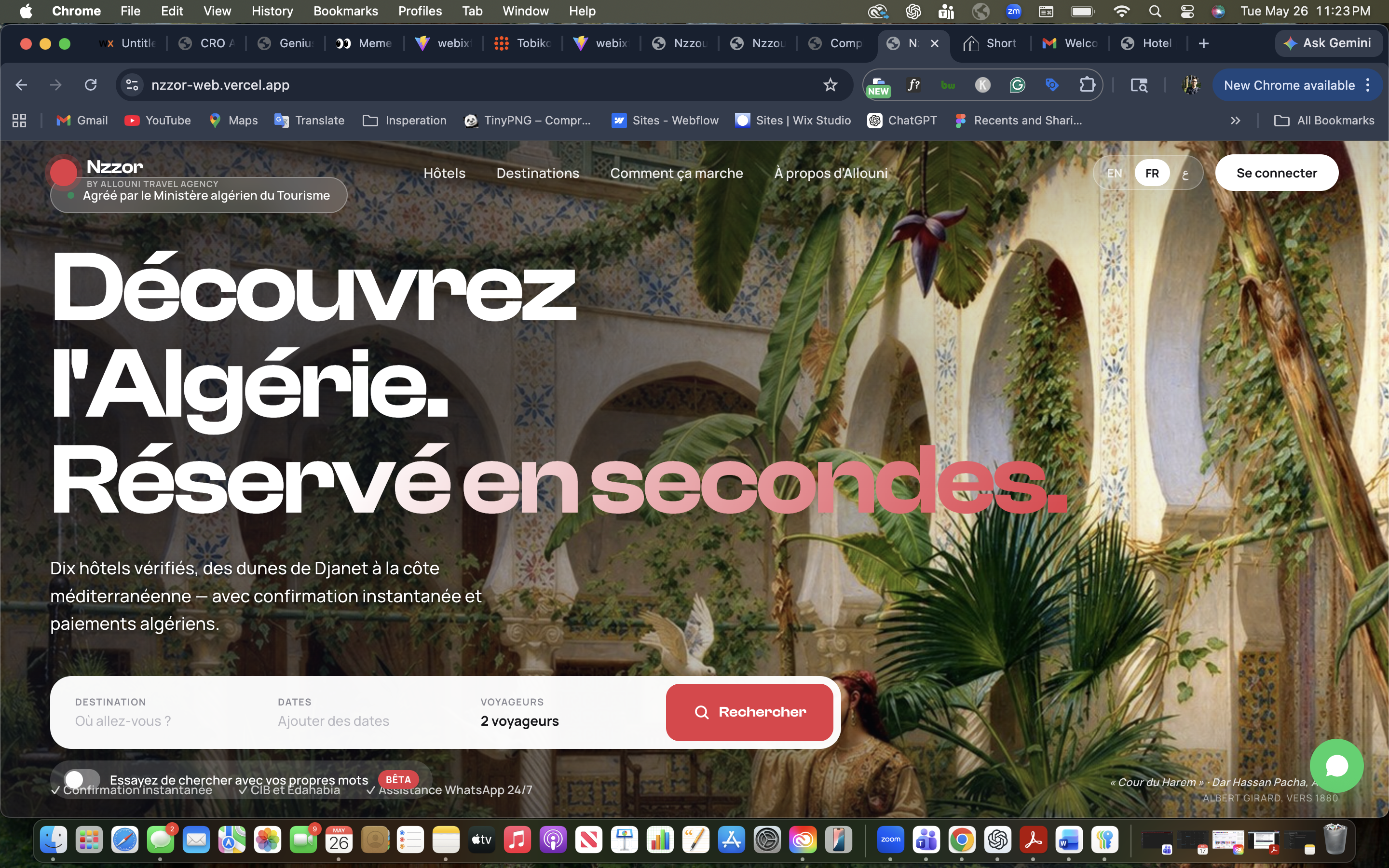Click the WhatsApp chat bubble icon
This screenshot has height=868, width=1389.
pos(1336,765)
